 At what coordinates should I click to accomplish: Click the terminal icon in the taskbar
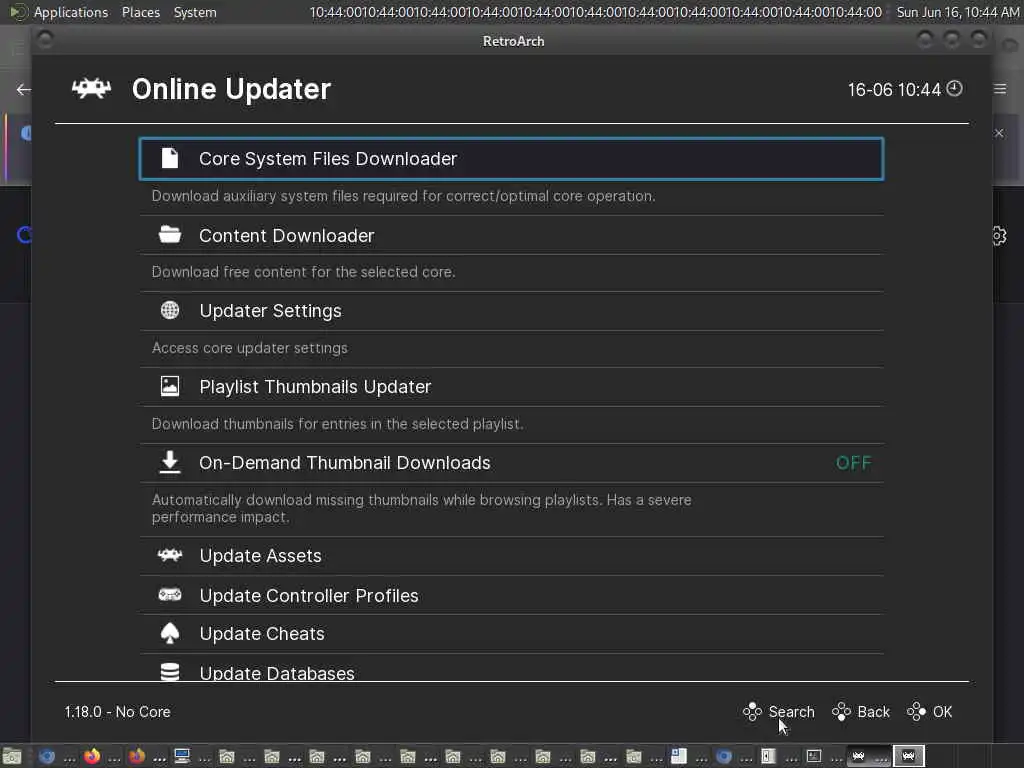pos(814,756)
